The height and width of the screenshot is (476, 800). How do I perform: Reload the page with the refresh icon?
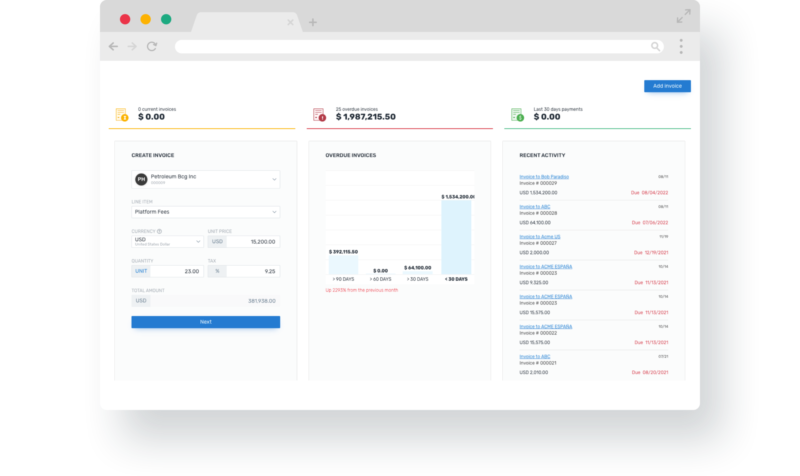pos(152,46)
